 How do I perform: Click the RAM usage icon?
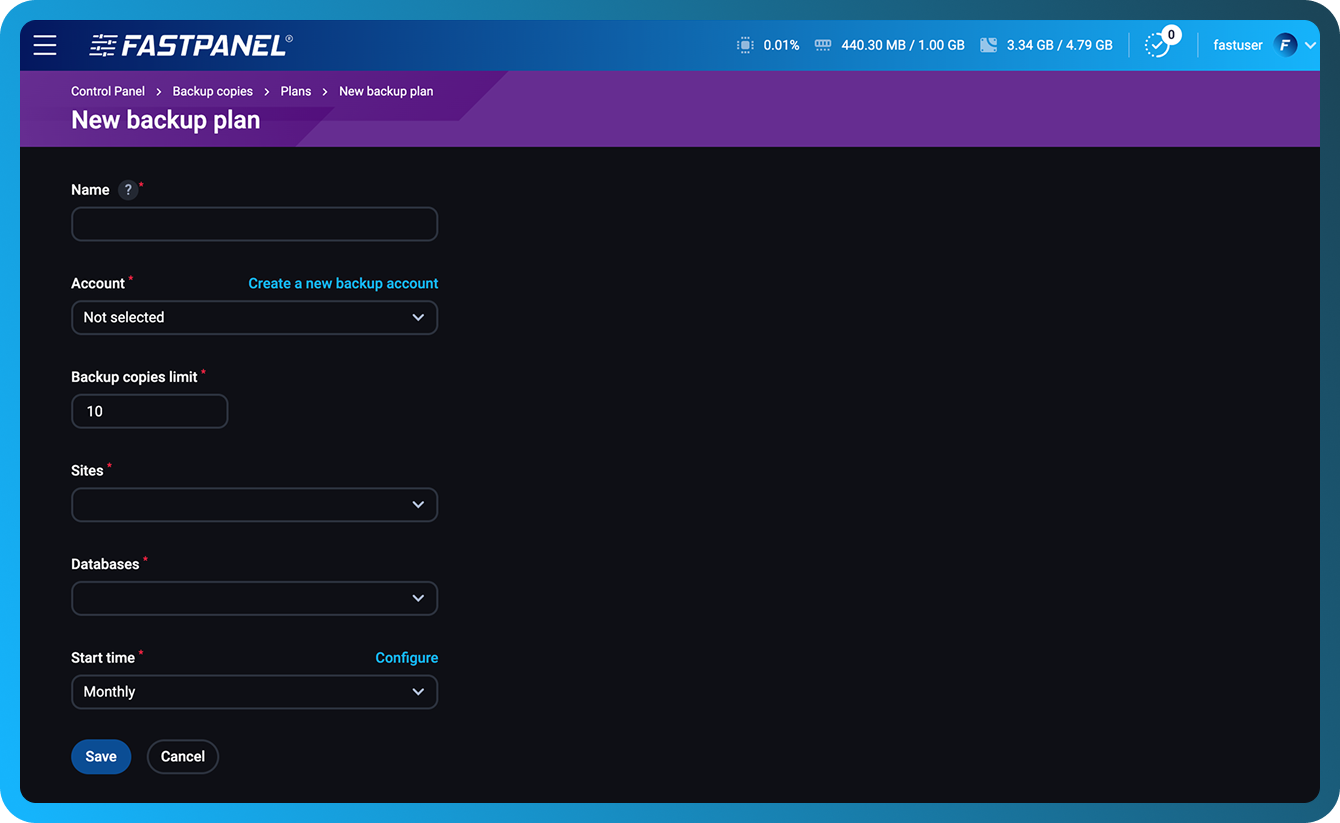coord(822,45)
